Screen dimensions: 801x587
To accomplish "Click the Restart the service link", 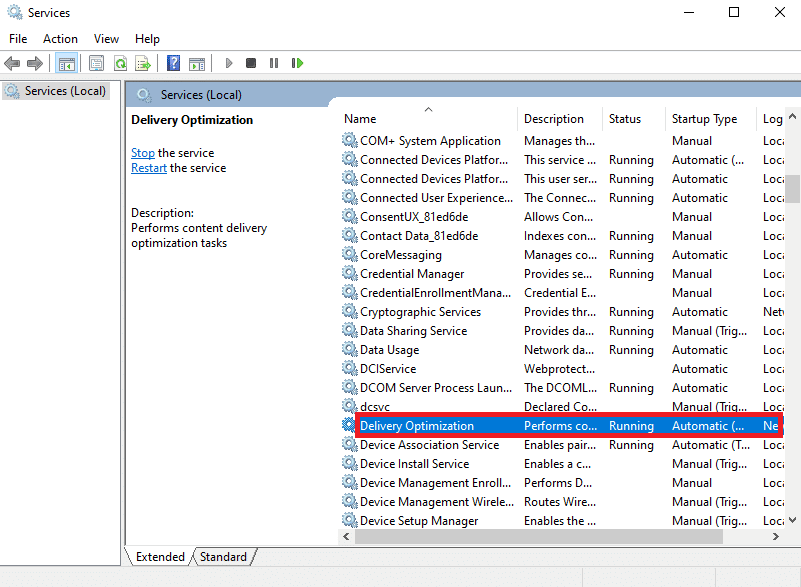I will [149, 168].
